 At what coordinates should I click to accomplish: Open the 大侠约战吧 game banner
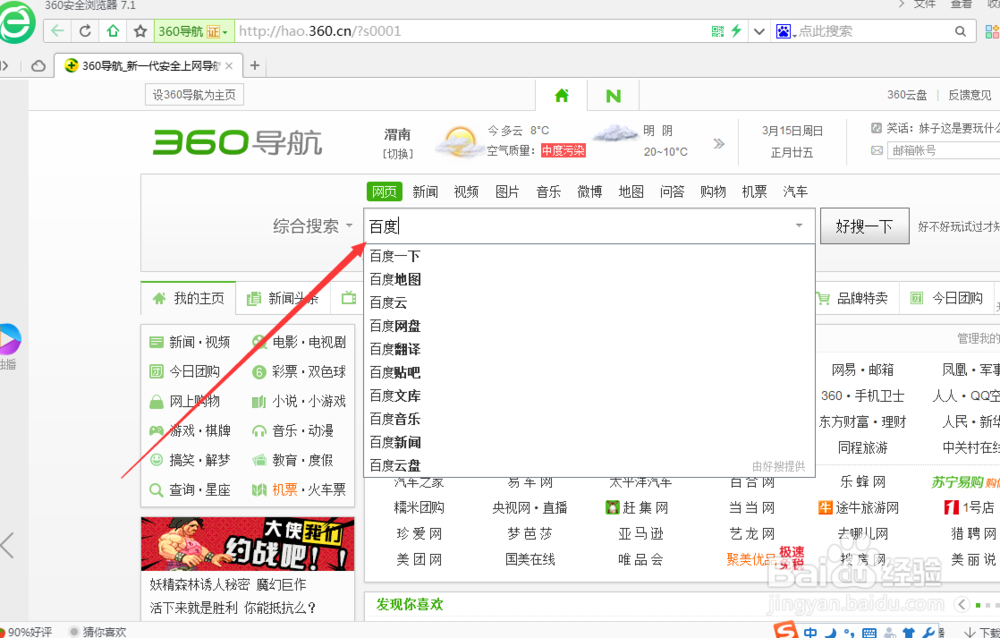tap(247, 544)
